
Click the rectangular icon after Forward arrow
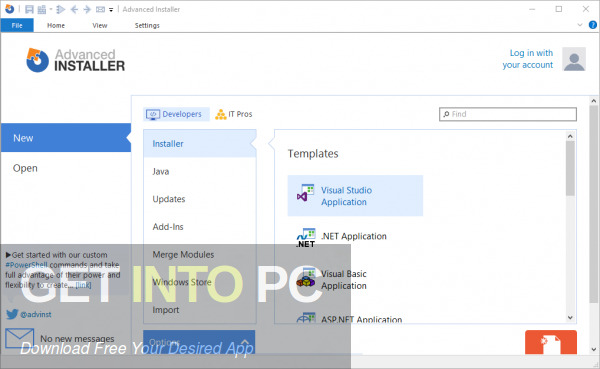click(x=100, y=9)
